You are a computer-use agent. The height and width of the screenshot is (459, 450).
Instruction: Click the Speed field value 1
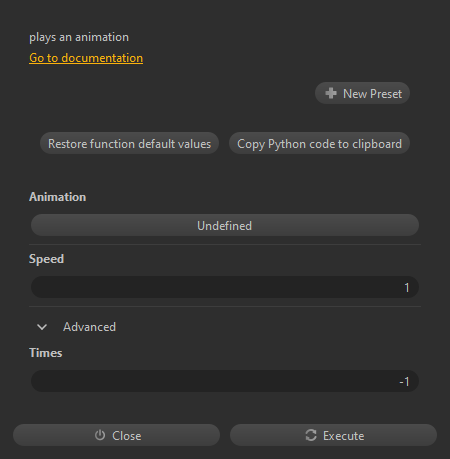click(407, 288)
